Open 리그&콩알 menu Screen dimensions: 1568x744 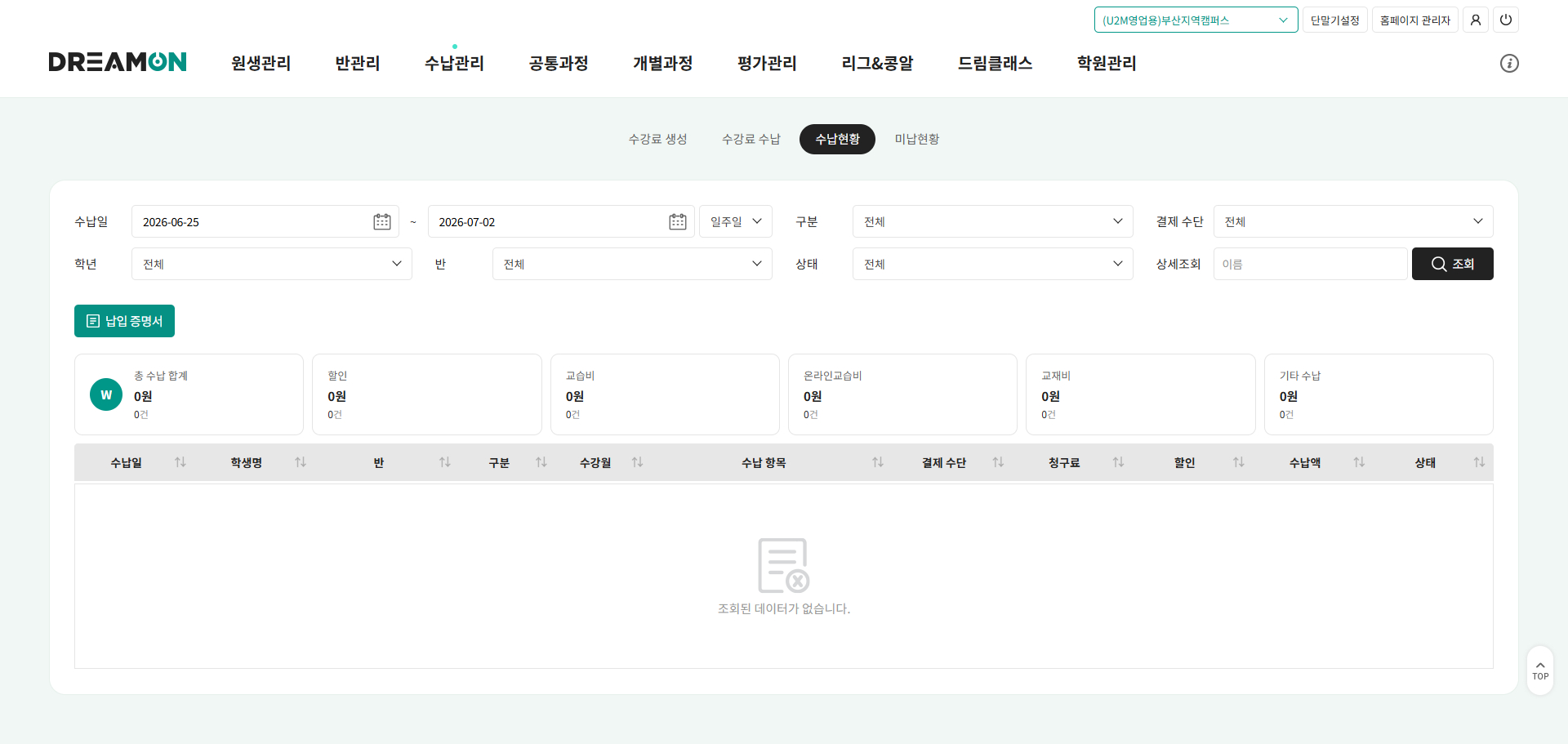pyautogui.click(x=877, y=63)
